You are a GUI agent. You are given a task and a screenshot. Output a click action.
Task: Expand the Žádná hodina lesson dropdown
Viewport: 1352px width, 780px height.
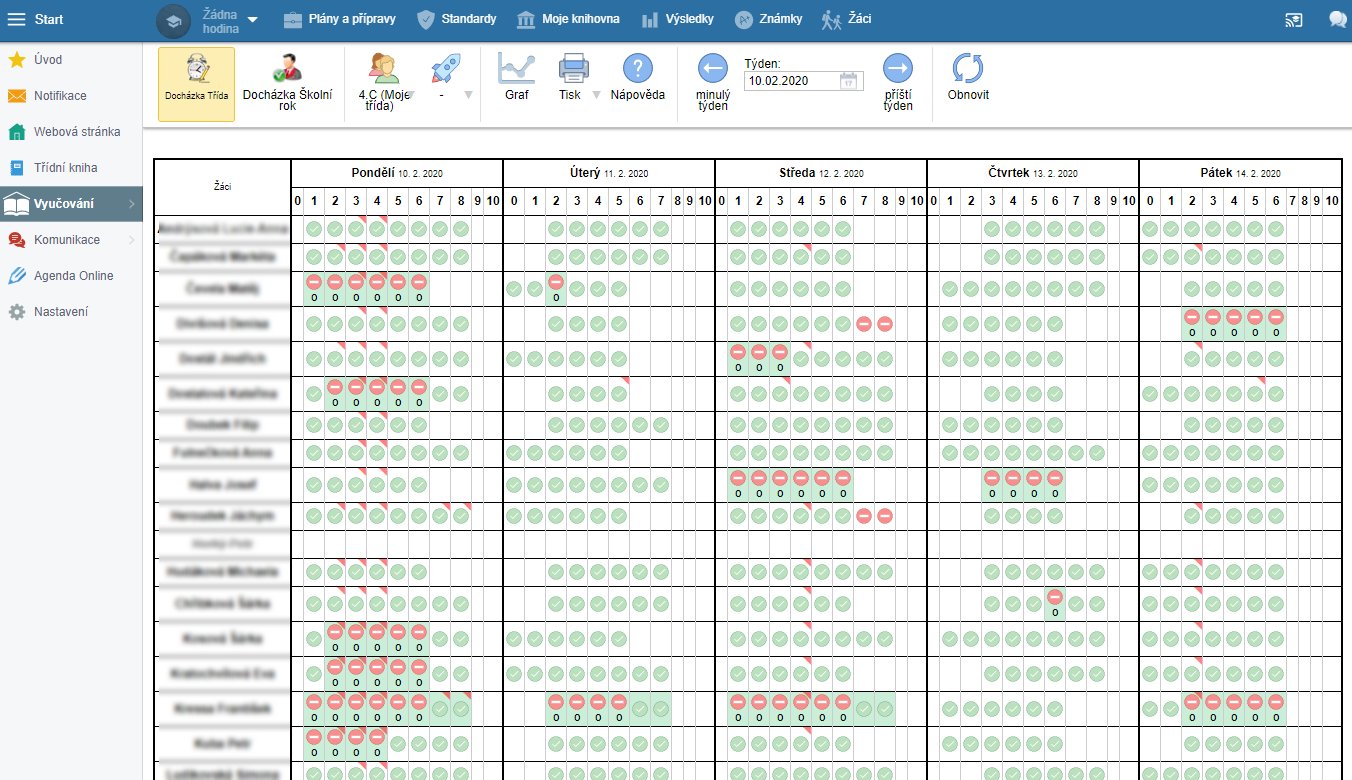click(252, 19)
